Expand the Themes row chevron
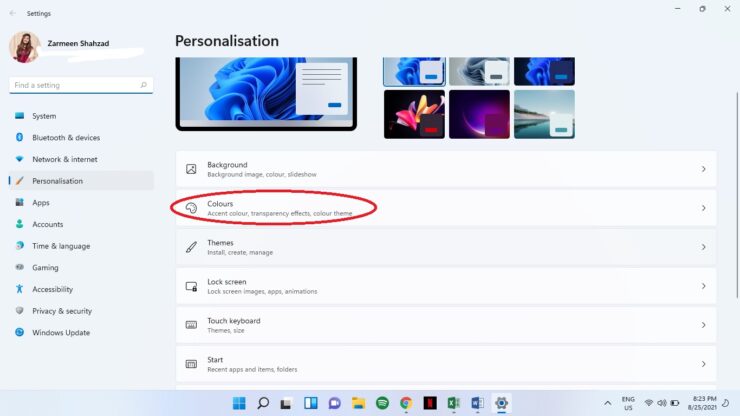Image resolution: width=740 pixels, height=416 pixels. pos(703,247)
